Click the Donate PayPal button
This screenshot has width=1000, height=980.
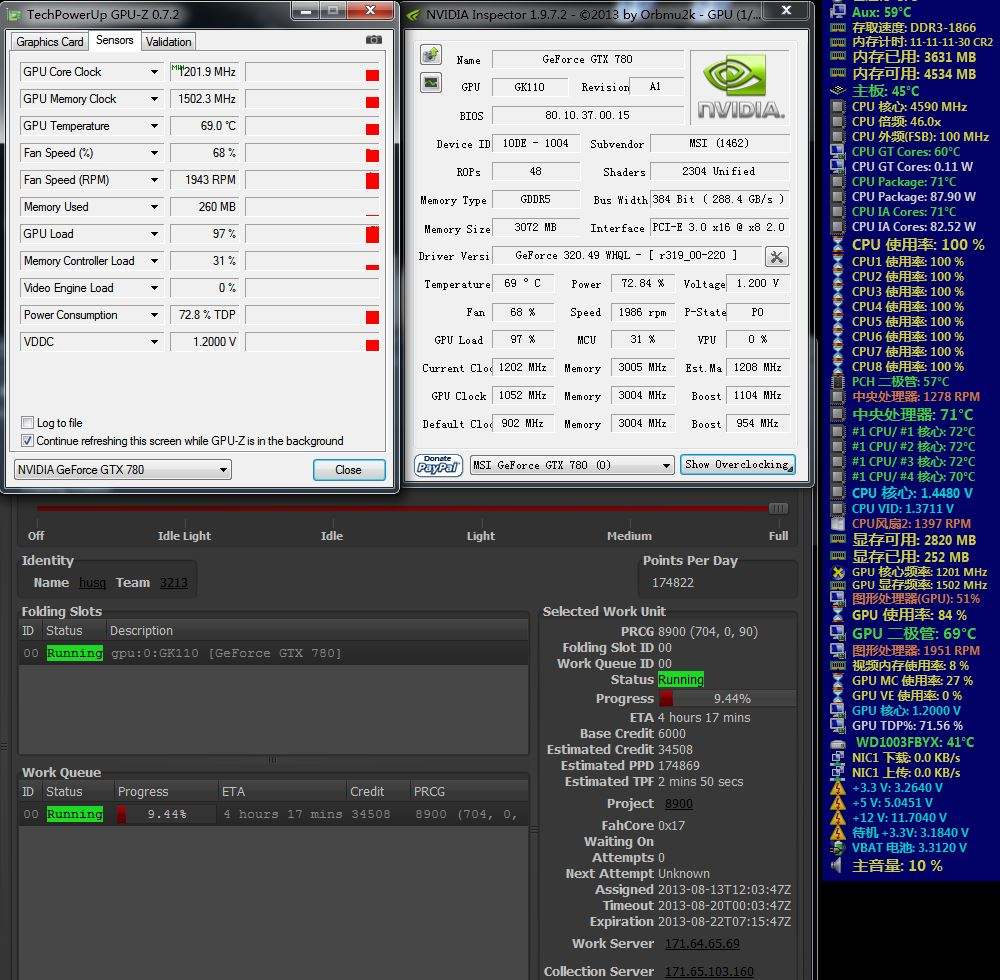[438, 465]
